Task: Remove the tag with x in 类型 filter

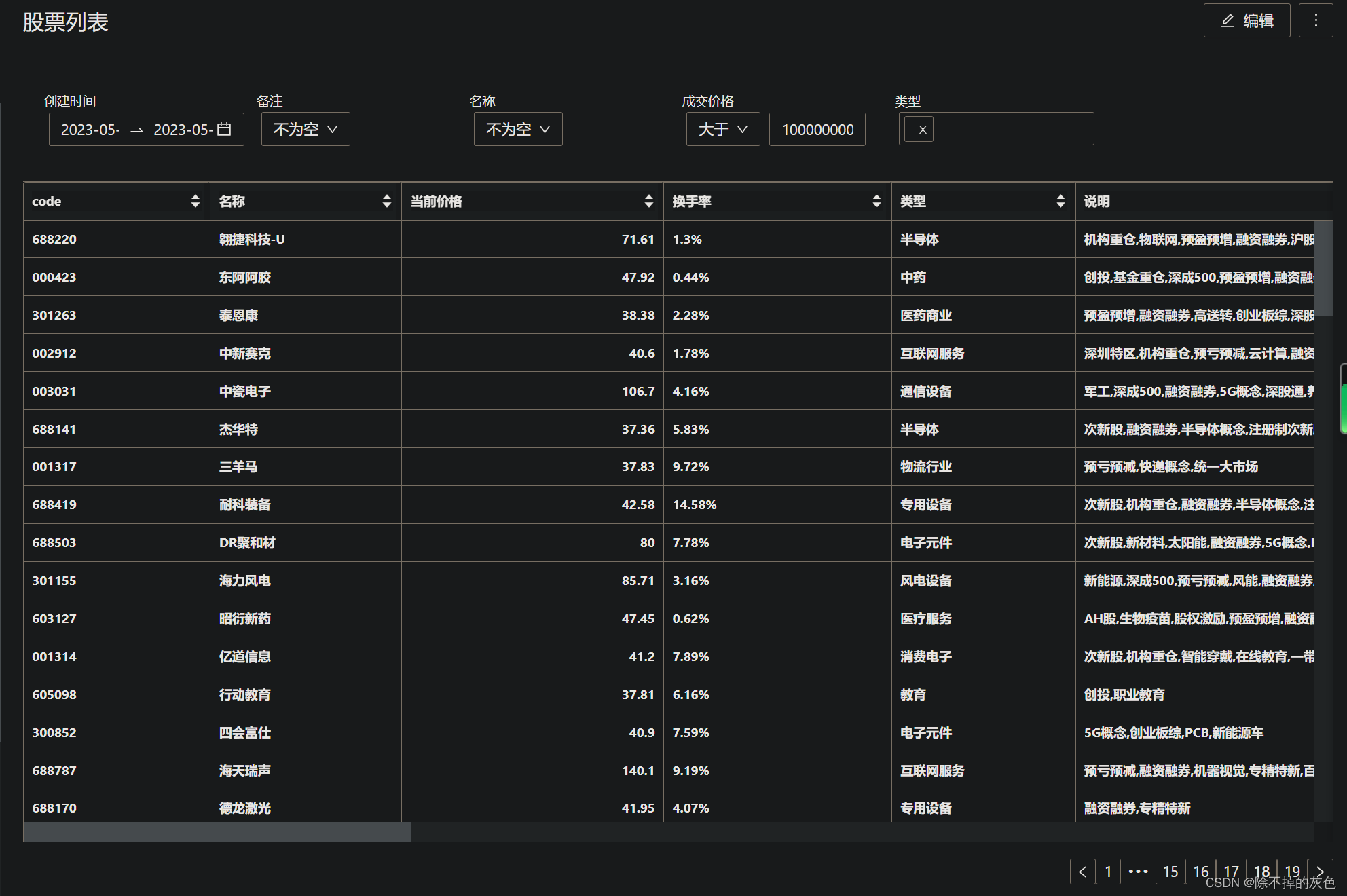Action: coord(923,130)
